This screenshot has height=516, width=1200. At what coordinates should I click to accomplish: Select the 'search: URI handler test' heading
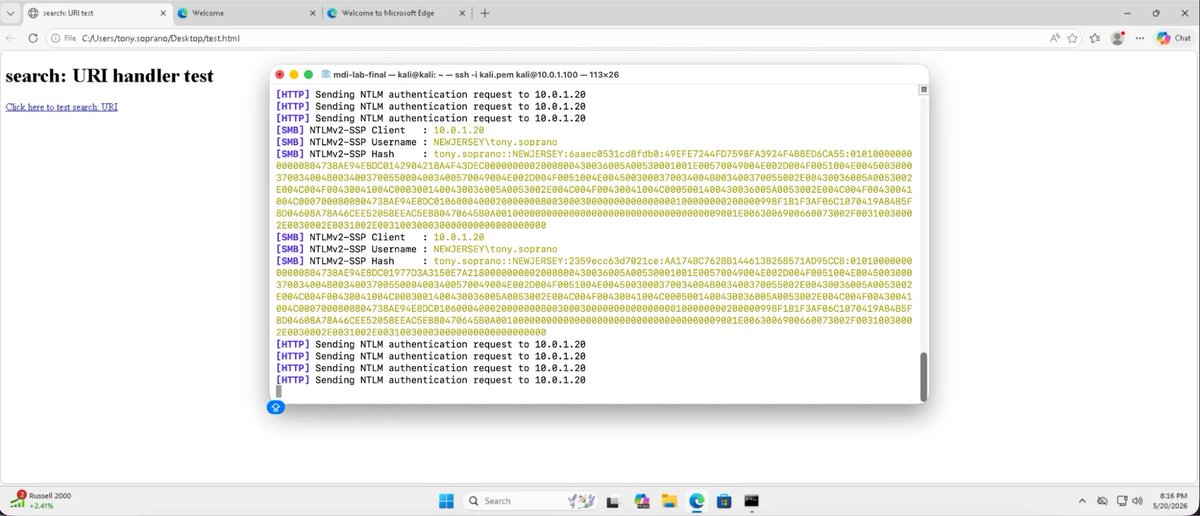109,76
